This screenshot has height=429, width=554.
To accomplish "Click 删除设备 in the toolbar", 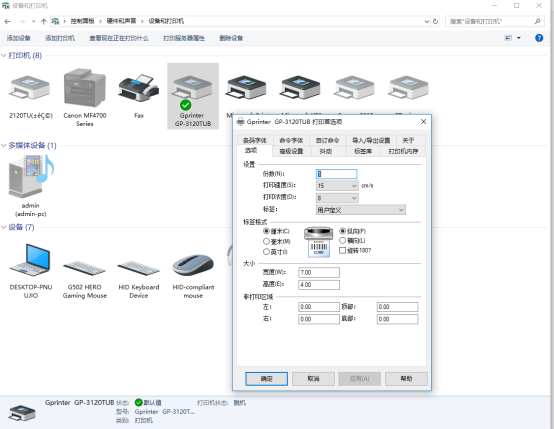I will pyautogui.click(x=231, y=38).
